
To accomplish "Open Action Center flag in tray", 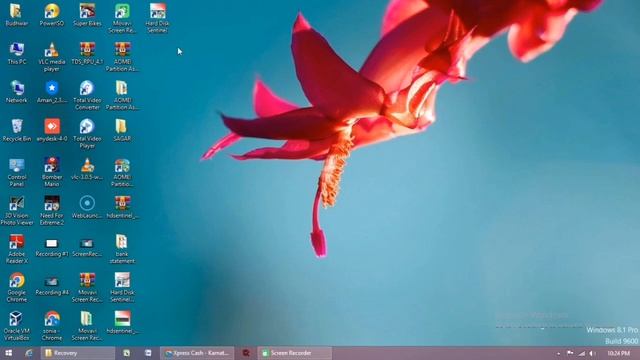I will (570, 353).
